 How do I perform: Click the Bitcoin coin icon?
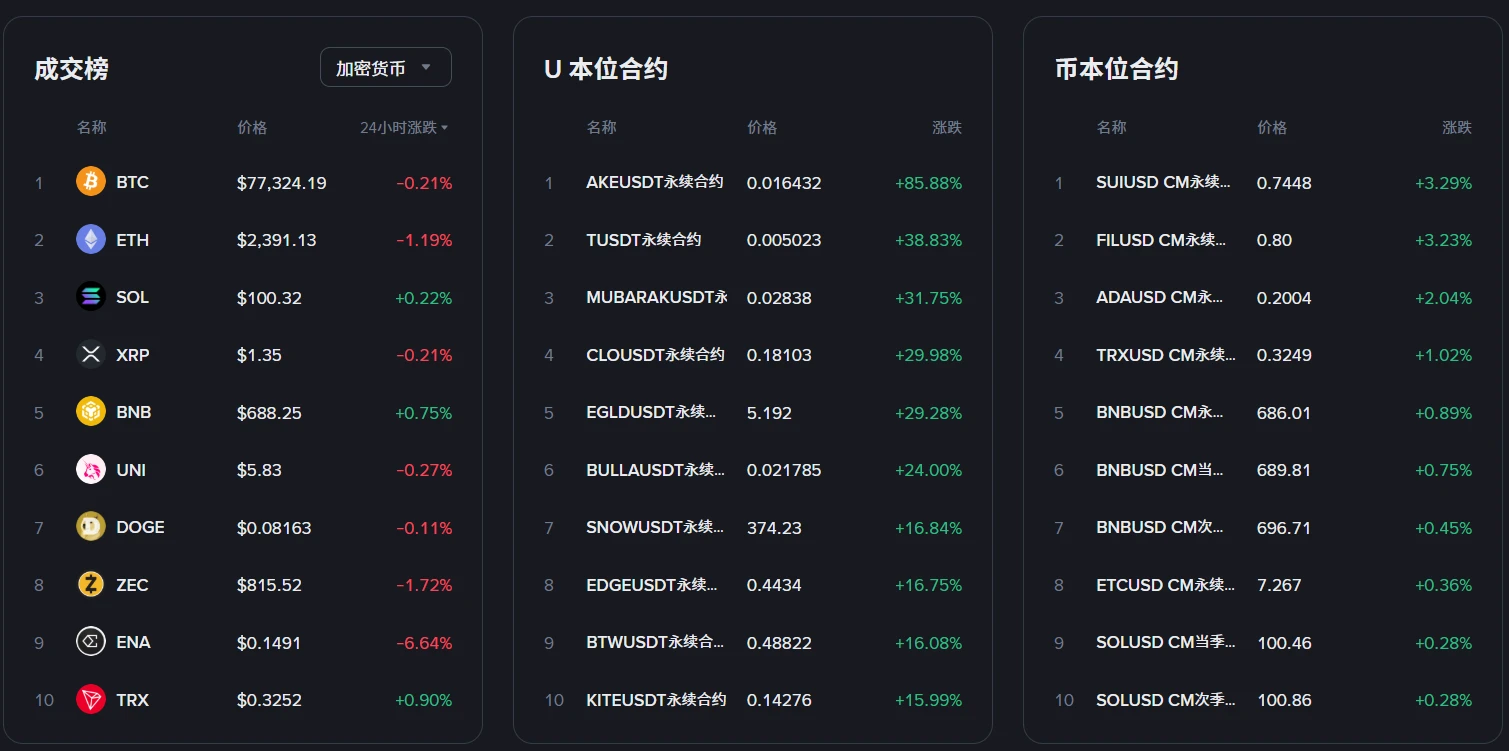click(91, 182)
